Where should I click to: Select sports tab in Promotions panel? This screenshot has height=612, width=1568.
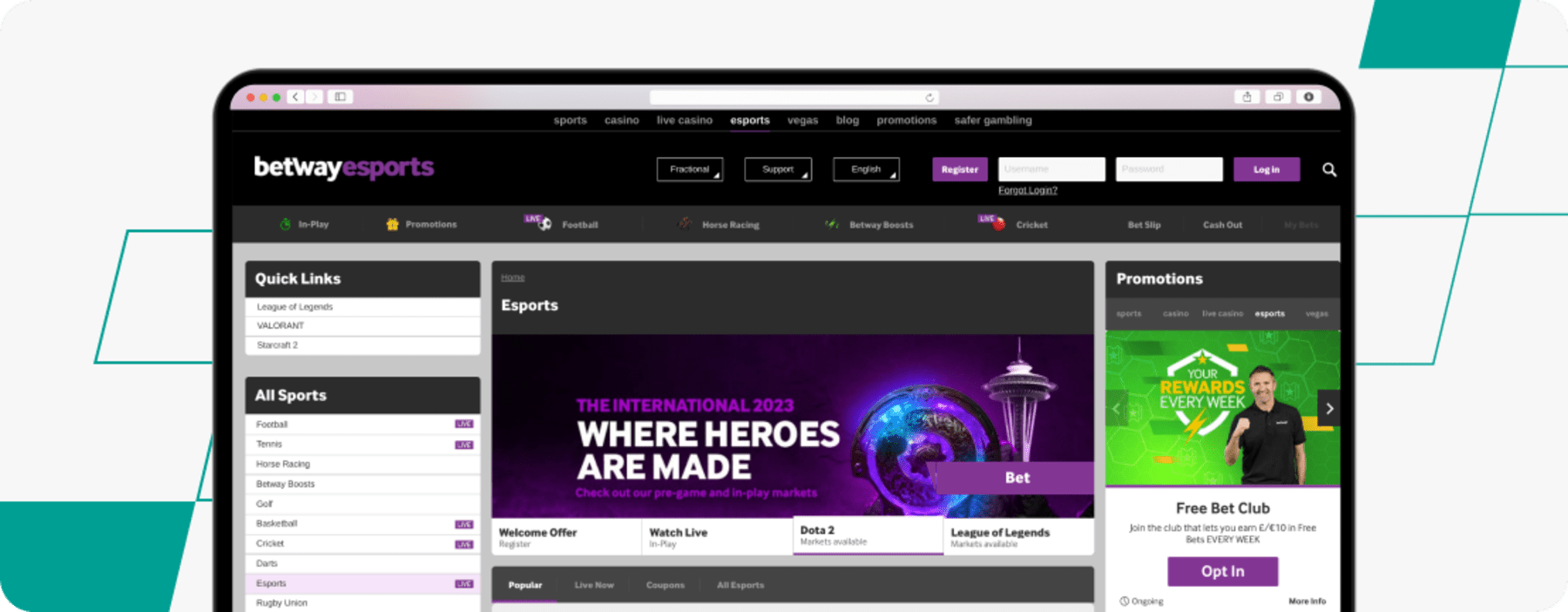[1129, 313]
